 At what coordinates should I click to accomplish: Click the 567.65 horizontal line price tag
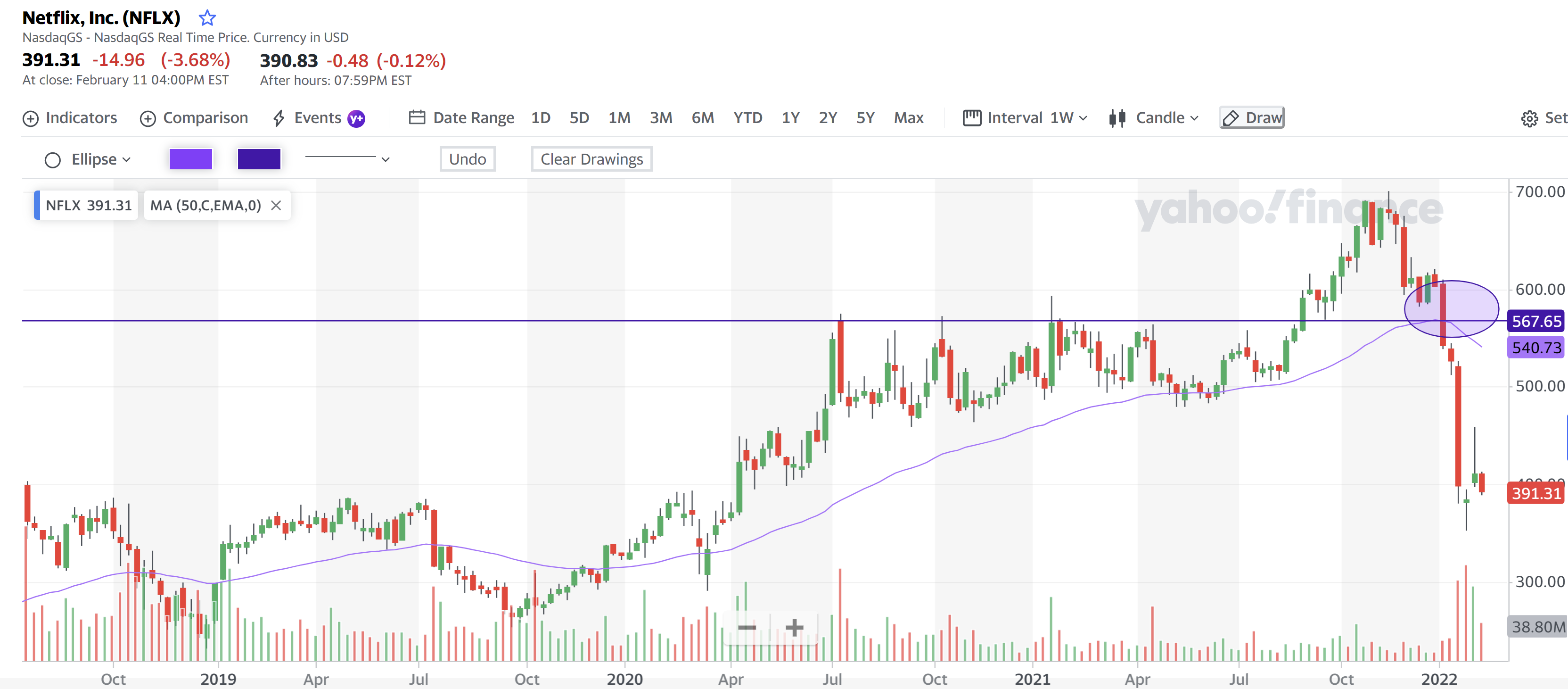[1536, 321]
